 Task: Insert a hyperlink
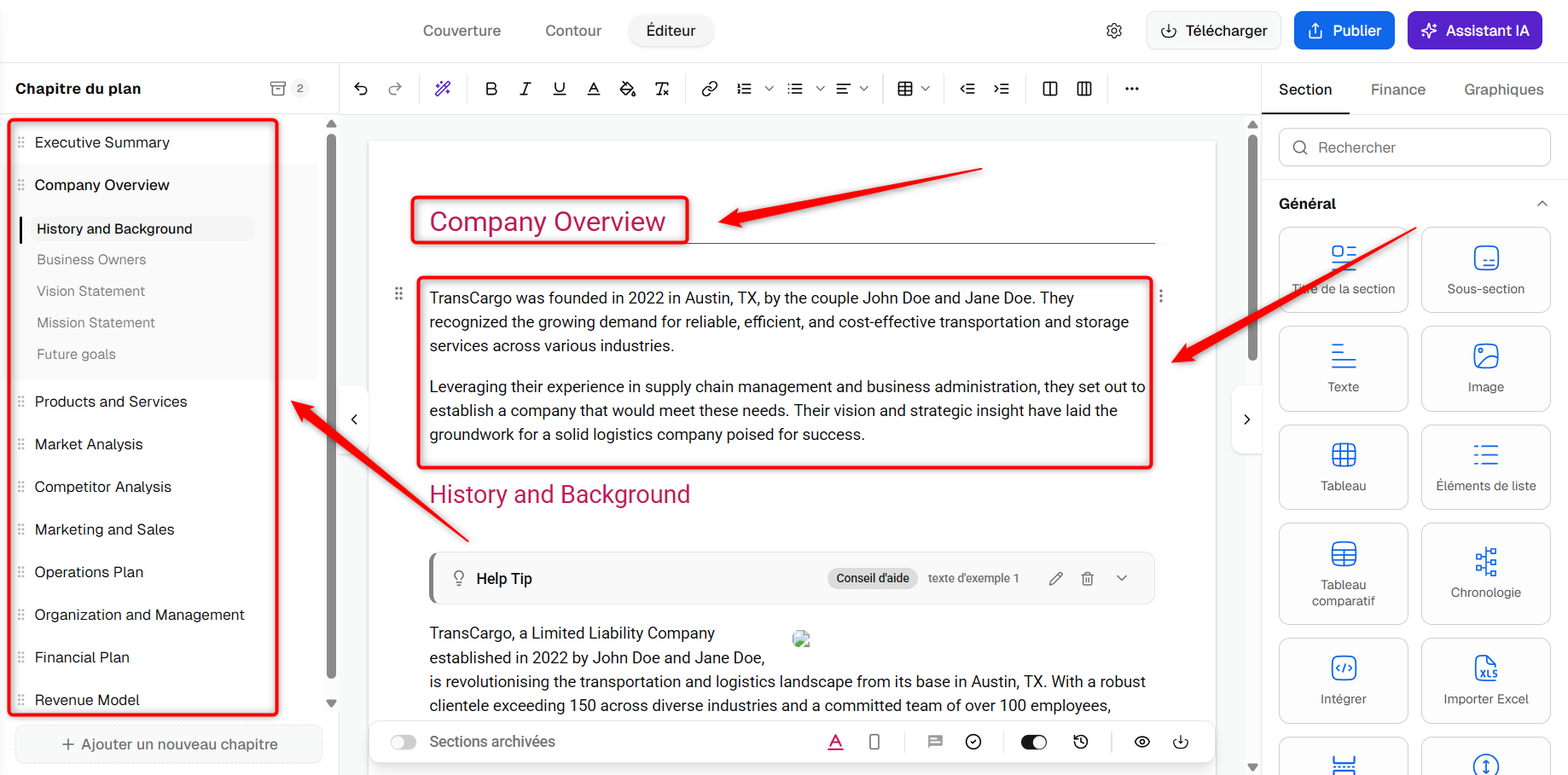(x=710, y=89)
